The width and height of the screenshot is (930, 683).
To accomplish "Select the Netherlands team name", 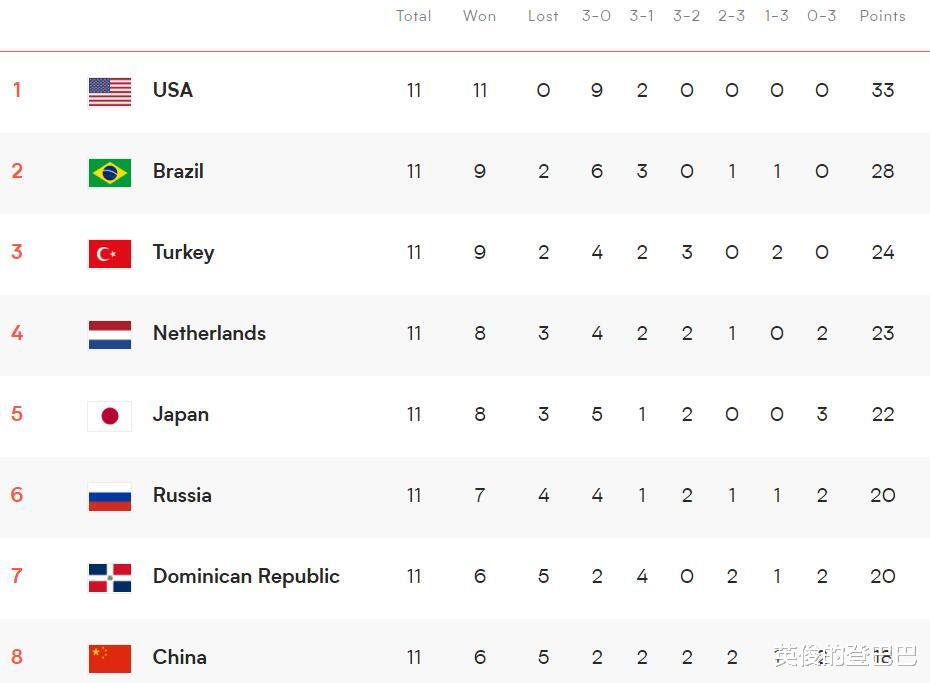I will 209,333.
